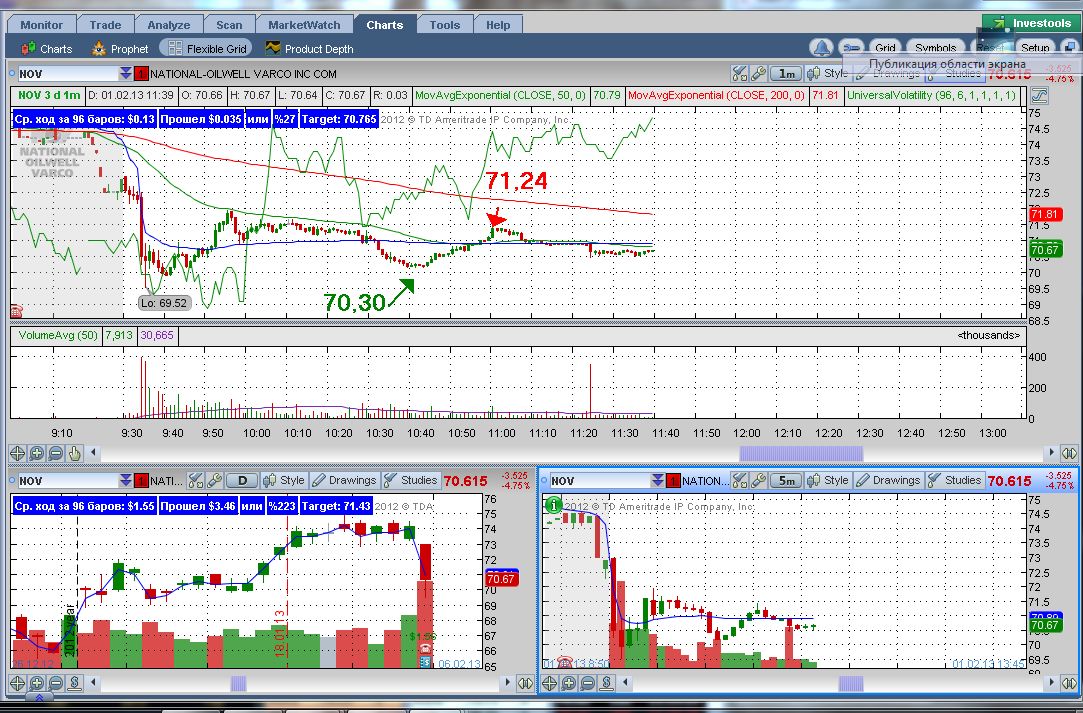Image resolution: width=1083 pixels, height=713 pixels.
Task: Toggle the expand arrows on the daily chart
Action: [x=526, y=683]
